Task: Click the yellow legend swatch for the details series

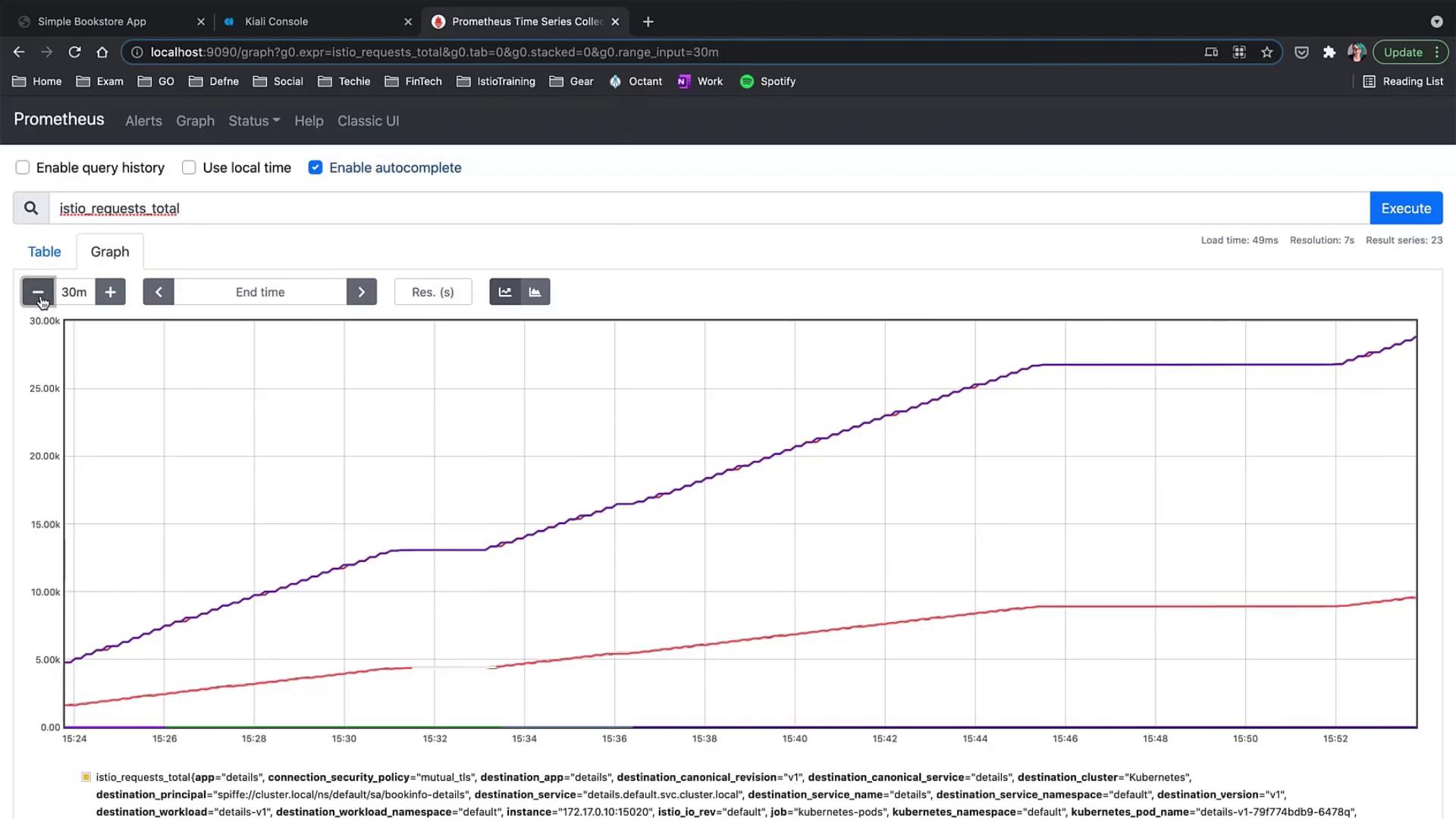Action: 86,777
